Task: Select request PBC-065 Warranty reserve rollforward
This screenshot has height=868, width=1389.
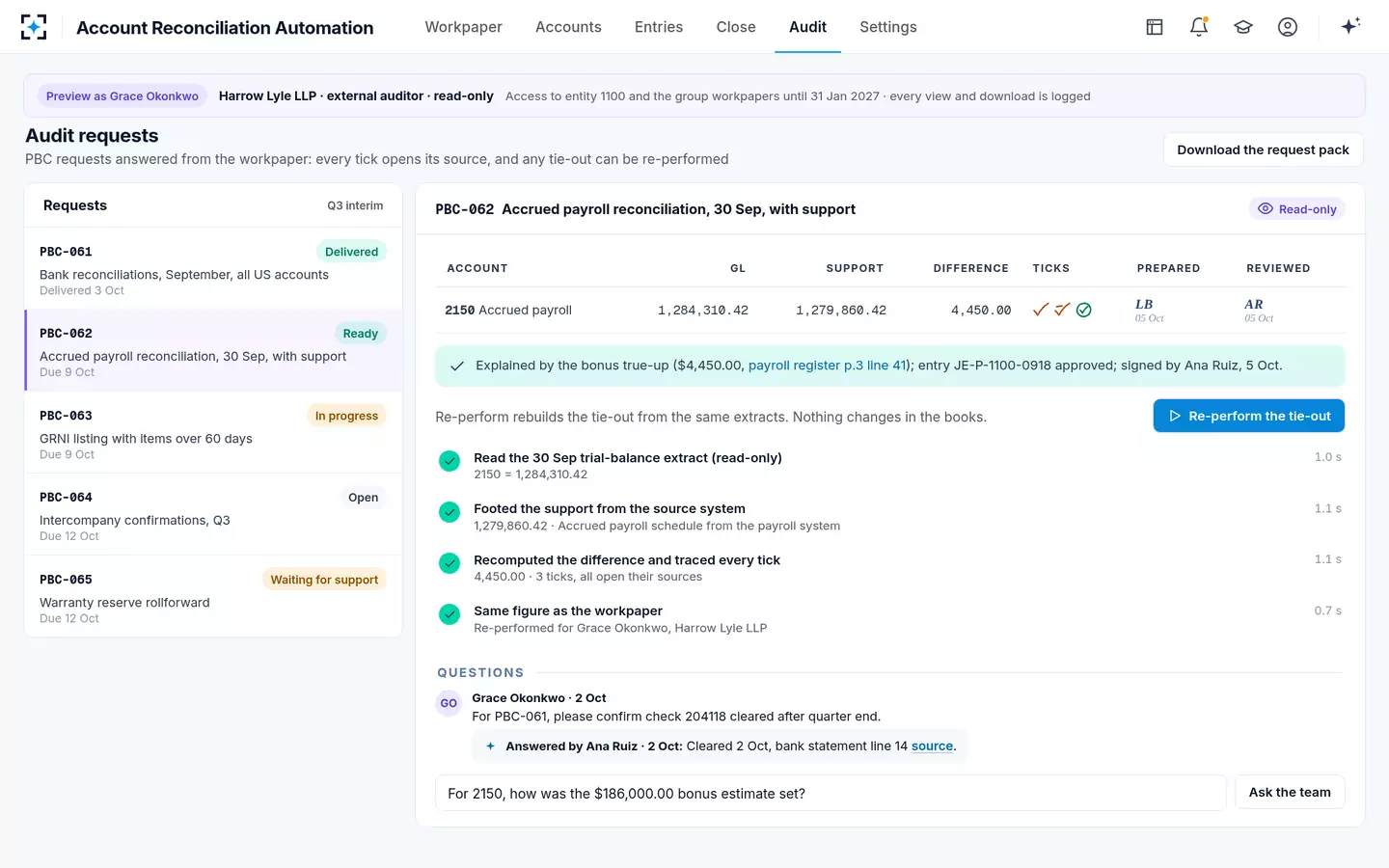Action: coord(213,596)
